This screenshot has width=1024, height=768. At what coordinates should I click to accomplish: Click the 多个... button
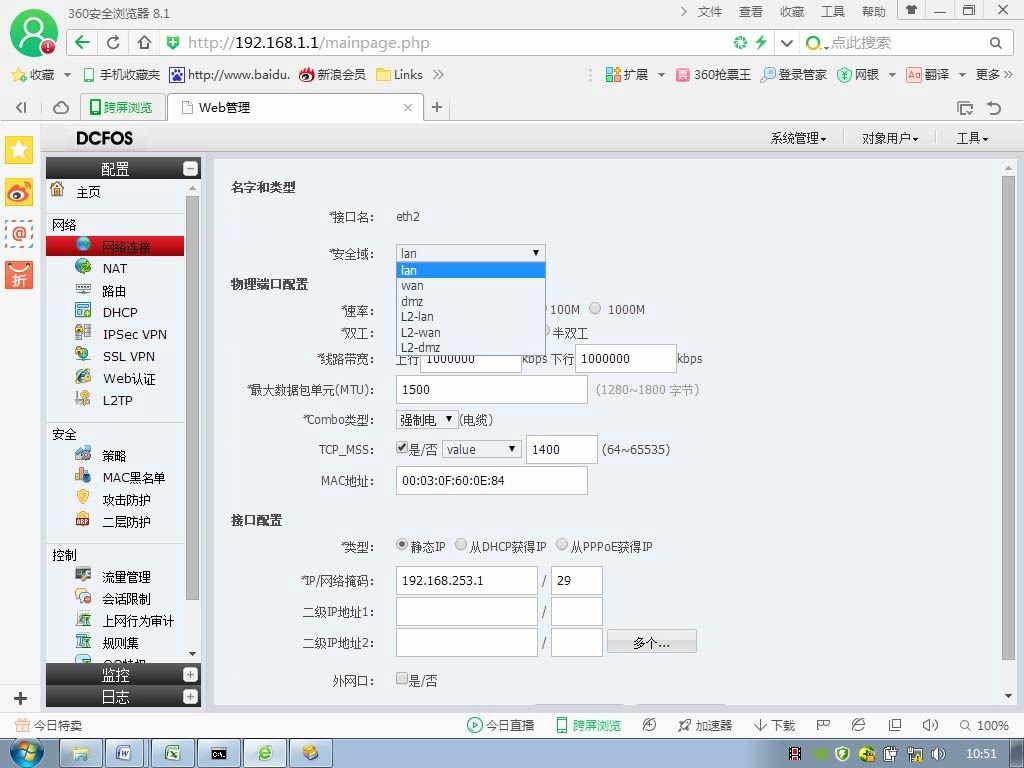tap(652, 643)
